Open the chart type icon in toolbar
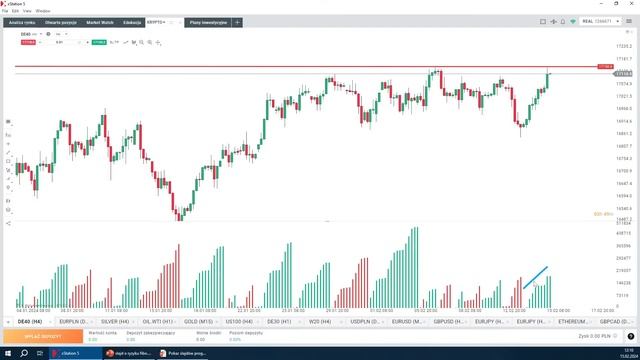Viewport: 640px width, 360px height. [134, 42]
